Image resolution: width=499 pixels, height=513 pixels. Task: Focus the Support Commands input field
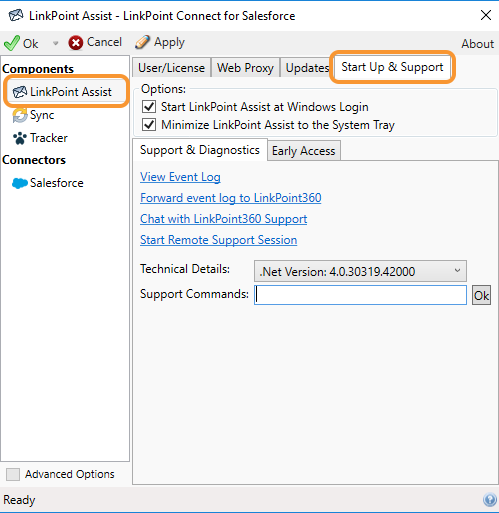[x=360, y=295]
